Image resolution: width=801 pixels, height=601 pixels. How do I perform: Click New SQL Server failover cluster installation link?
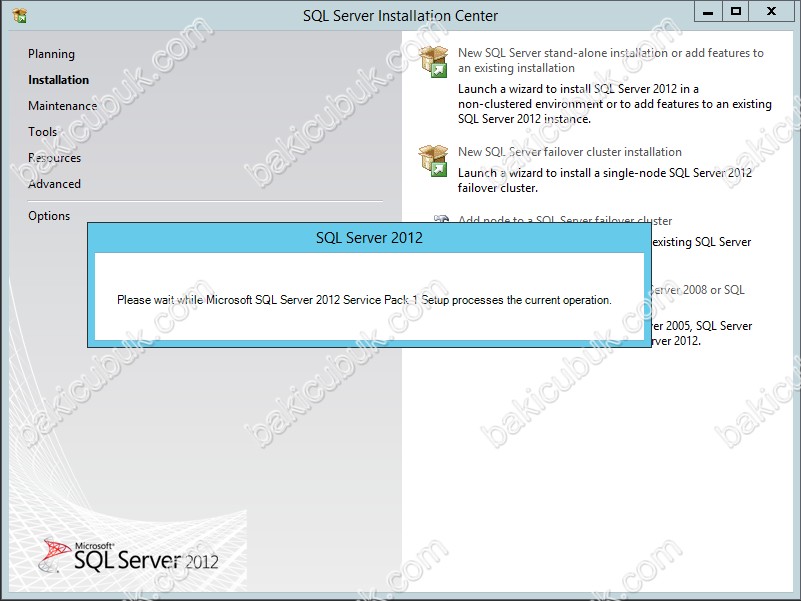point(570,152)
